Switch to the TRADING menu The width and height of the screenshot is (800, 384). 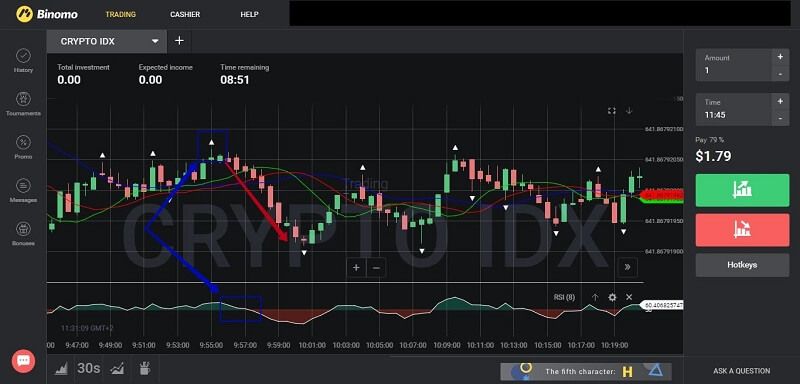[x=120, y=14]
